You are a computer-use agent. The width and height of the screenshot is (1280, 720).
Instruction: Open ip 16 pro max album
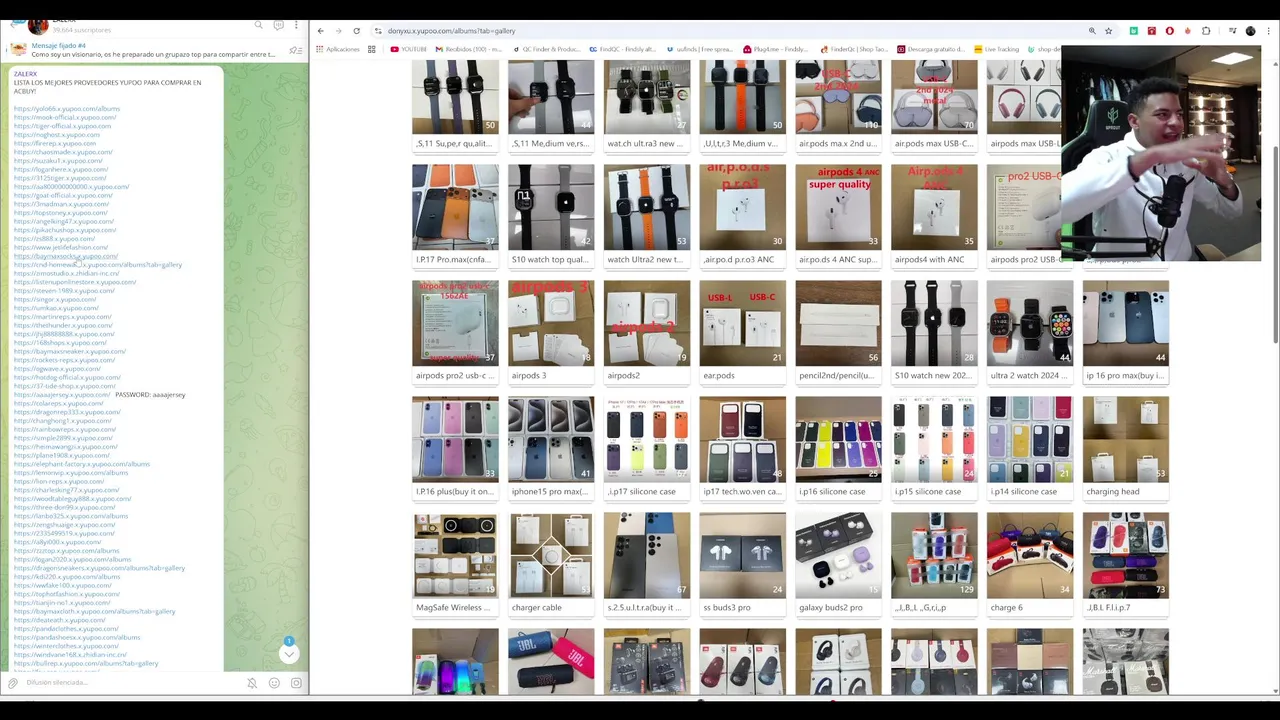click(x=1125, y=331)
